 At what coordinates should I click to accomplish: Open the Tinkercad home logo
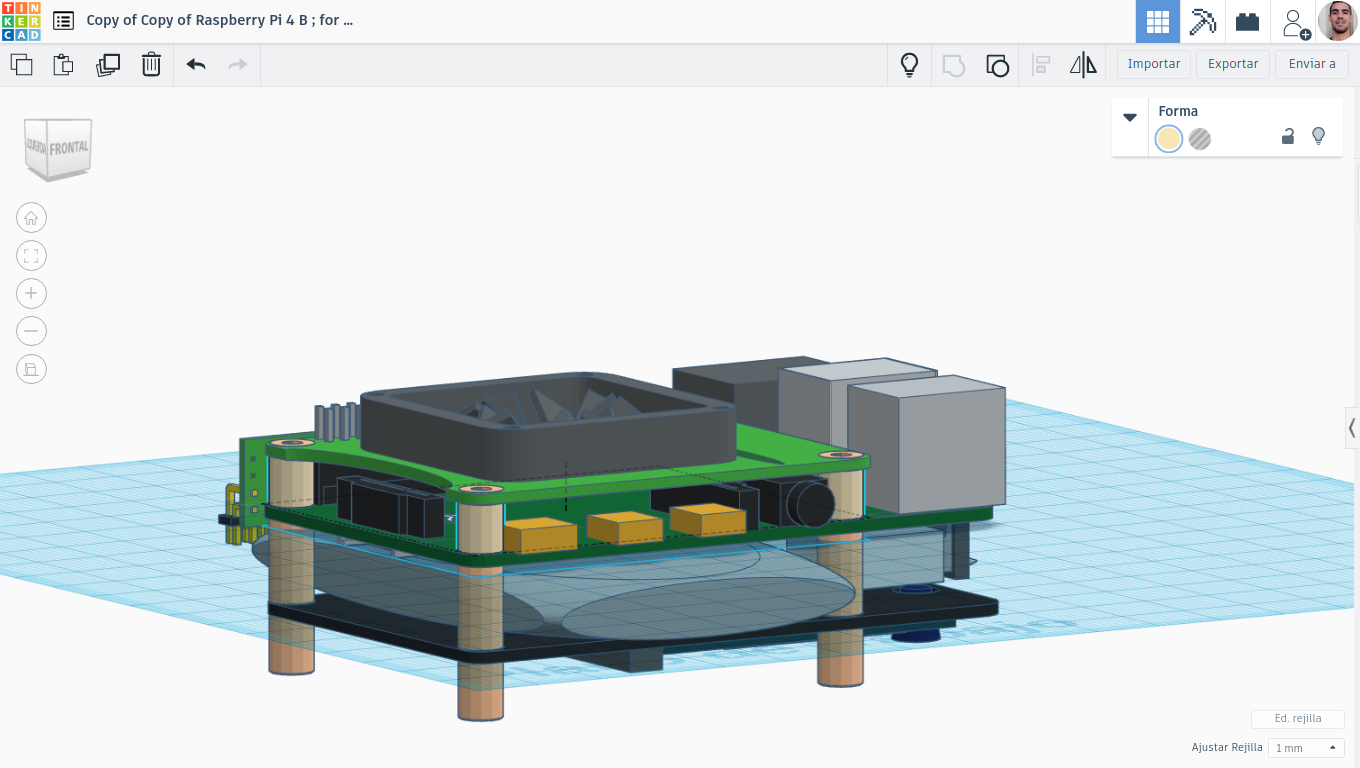(x=21, y=21)
